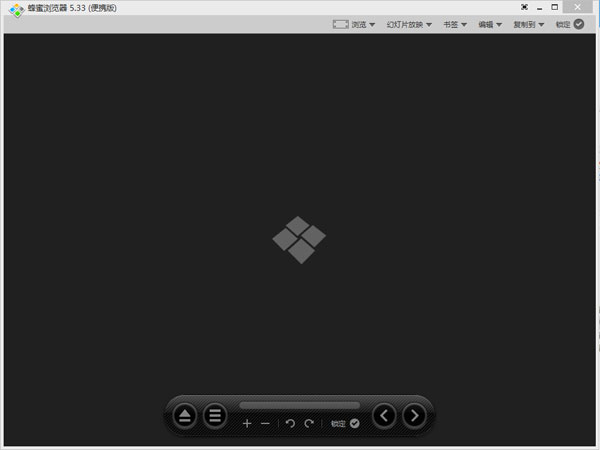Open the 浏览 view-mode dropdown
This screenshot has height=450, width=600.
354,24
